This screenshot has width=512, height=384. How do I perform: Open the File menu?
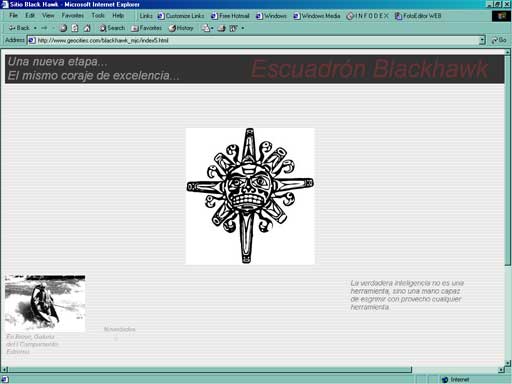(x=13, y=15)
